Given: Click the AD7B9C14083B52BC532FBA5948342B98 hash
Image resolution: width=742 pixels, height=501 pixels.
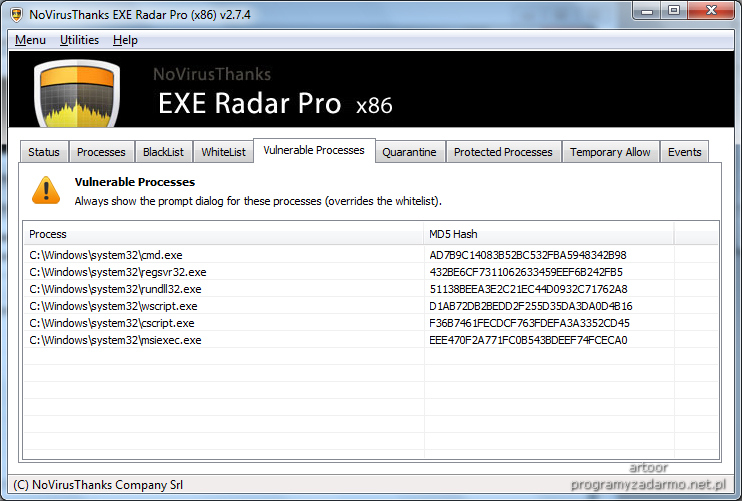Looking at the screenshot, I should click(528, 255).
